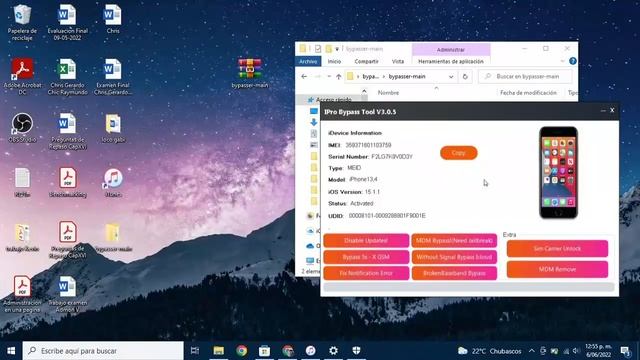
Task: Select Chris Gerardo Chic Raymundo Excel file
Action: pyautogui.click(x=67, y=77)
